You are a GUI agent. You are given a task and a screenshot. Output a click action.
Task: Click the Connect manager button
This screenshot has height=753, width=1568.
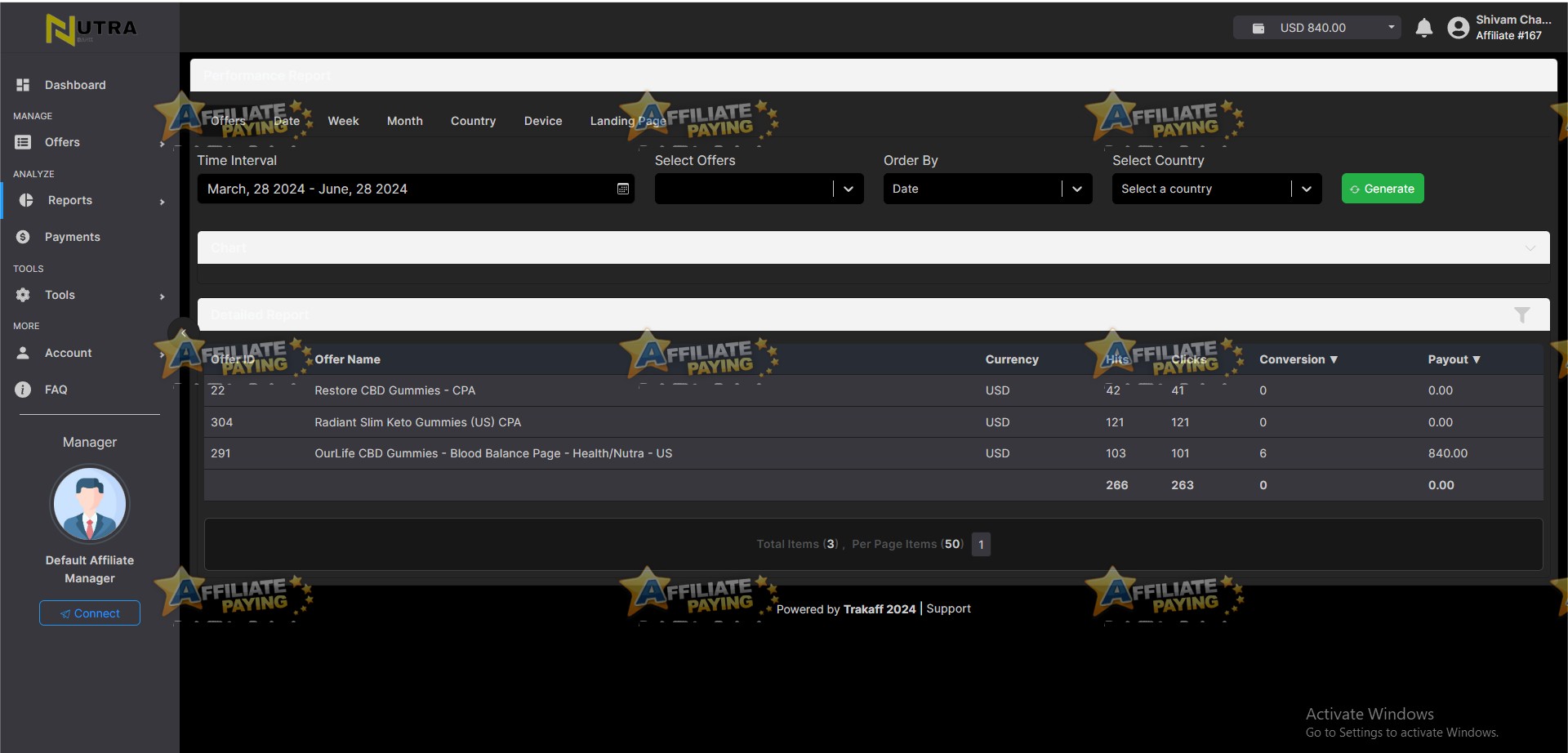click(90, 613)
